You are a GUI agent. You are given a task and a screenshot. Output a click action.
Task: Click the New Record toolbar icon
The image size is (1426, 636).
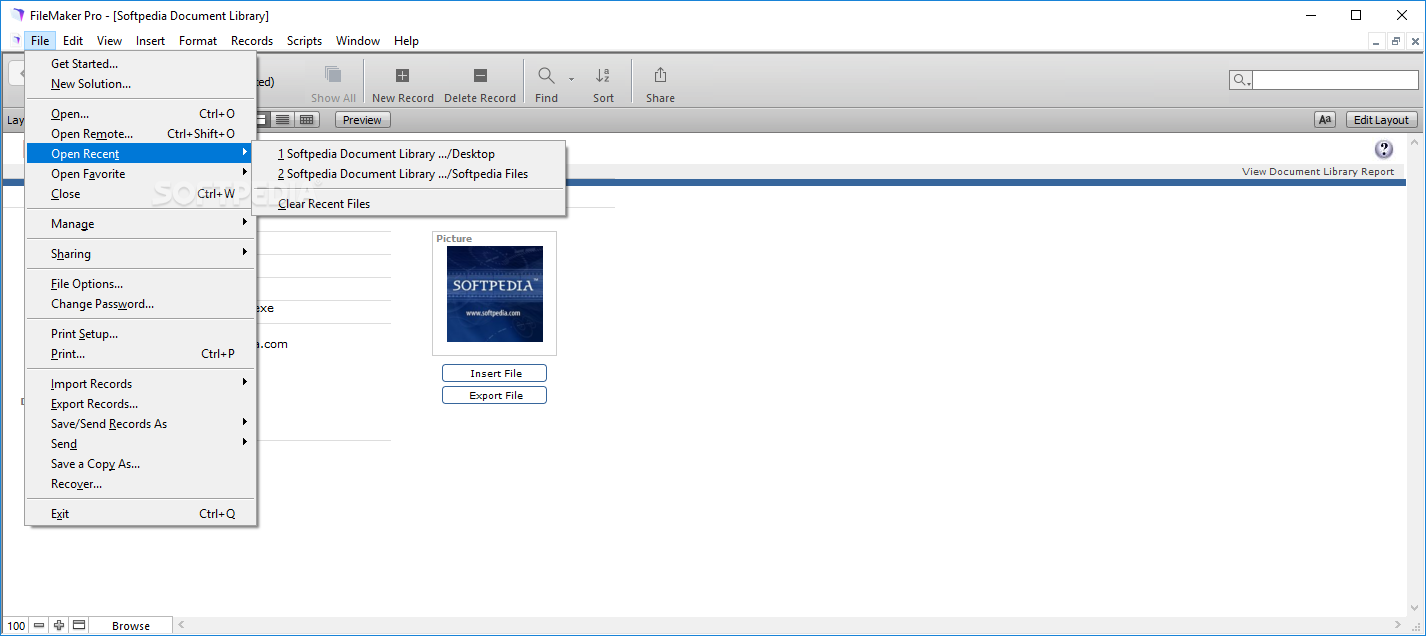click(402, 76)
